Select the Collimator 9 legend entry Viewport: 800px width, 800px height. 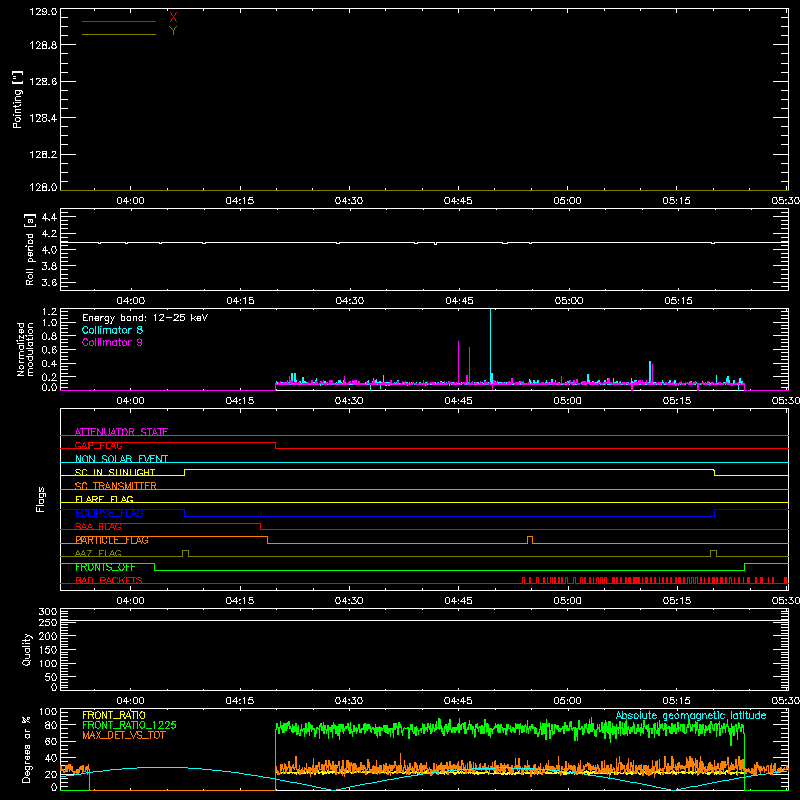pyautogui.click(x=112, y=342)
